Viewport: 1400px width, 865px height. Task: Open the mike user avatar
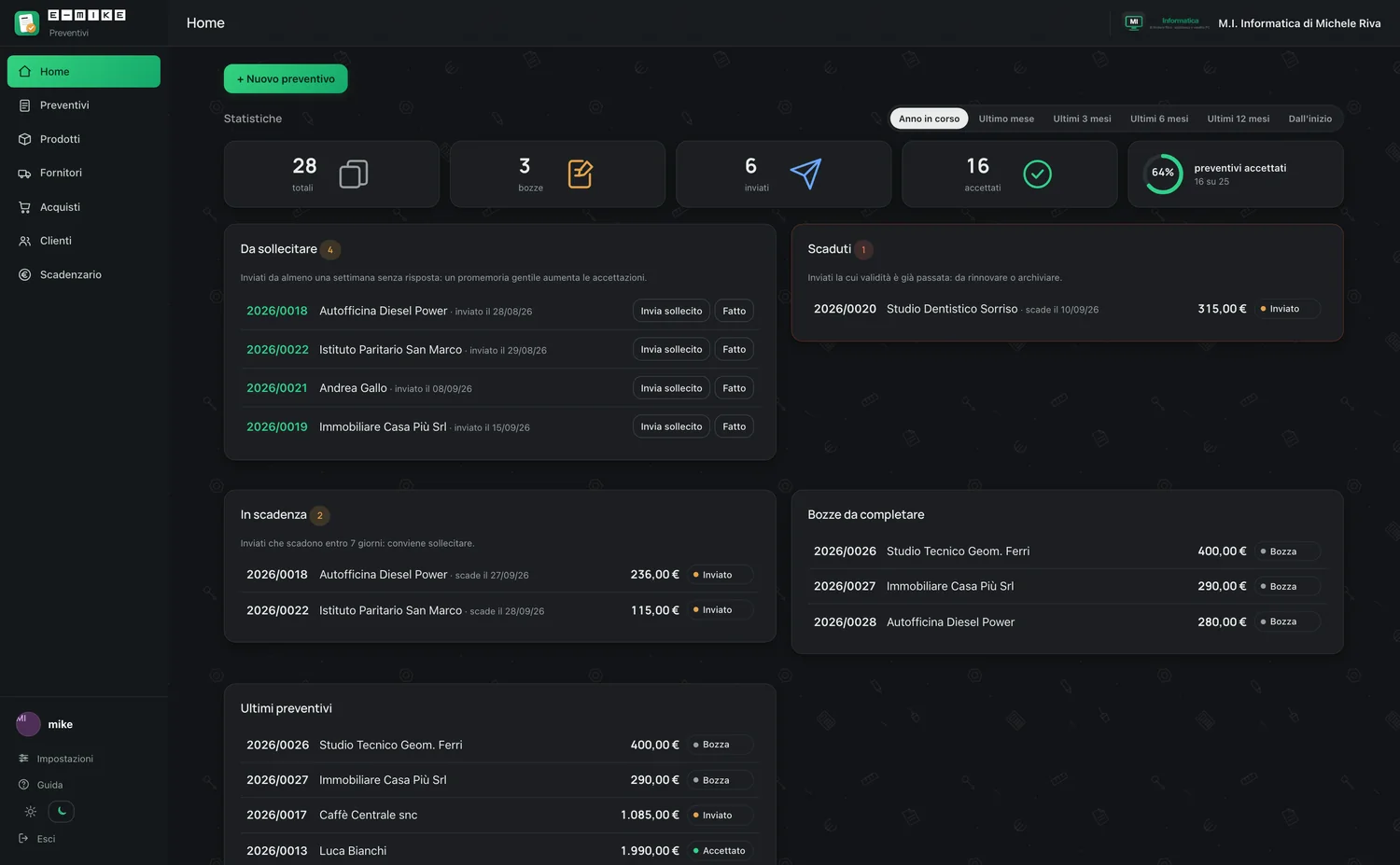(x=28, y=724)
